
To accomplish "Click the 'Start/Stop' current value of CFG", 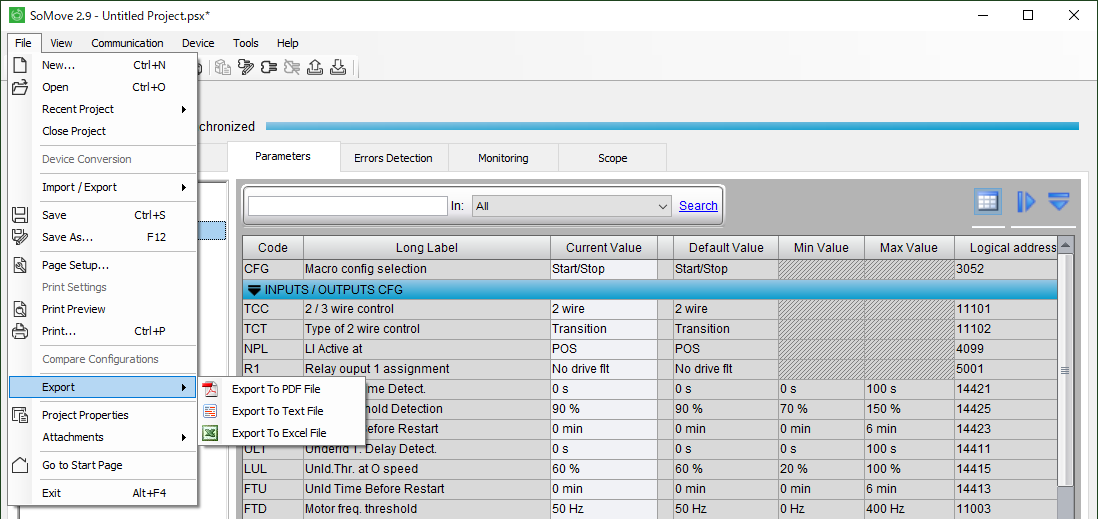I will click(604, 269).
